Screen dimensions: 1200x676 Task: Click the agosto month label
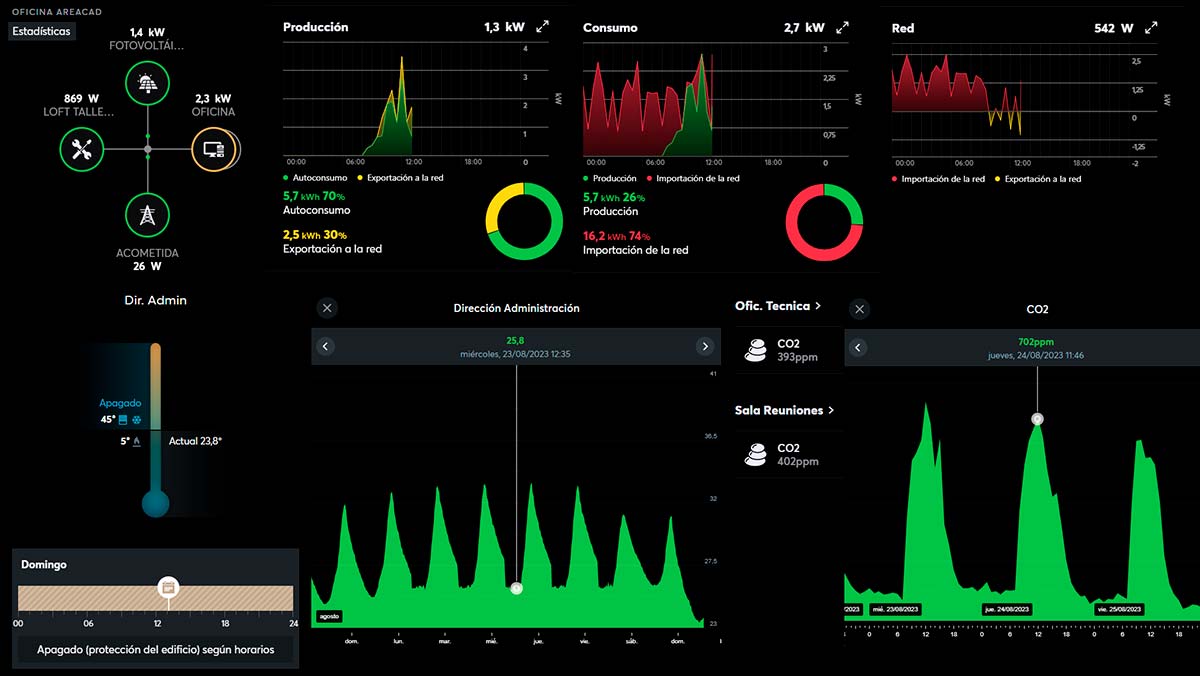(329, 616)
